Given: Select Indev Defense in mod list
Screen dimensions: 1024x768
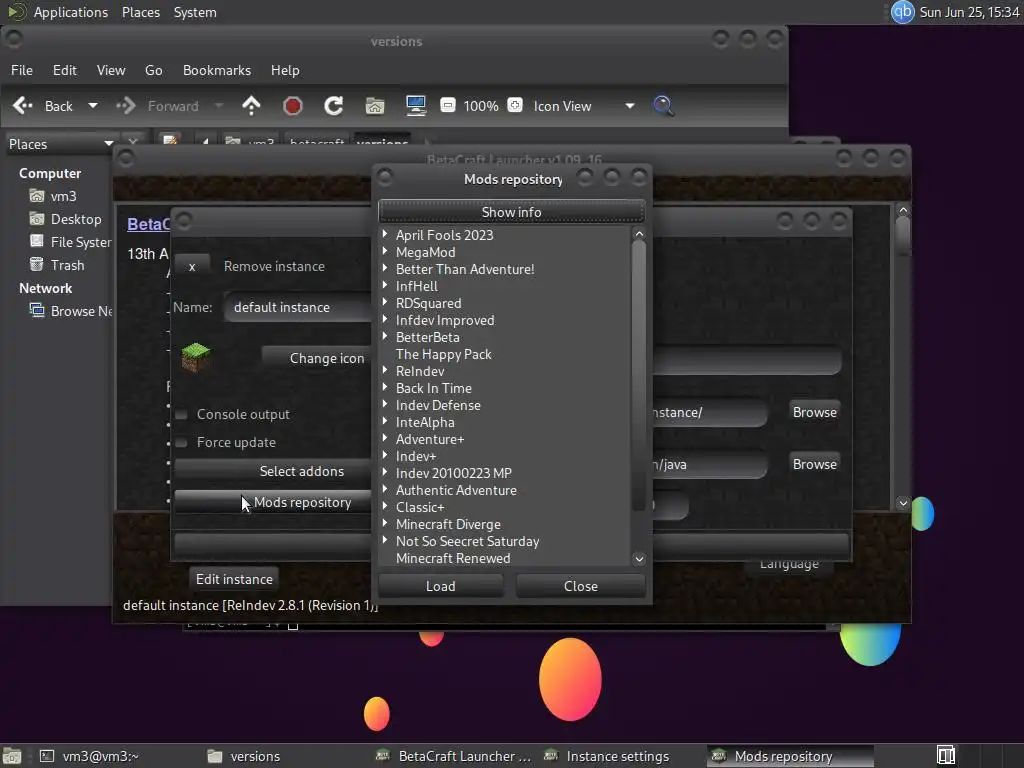Looking at the screenshot, I should pos(438,405).
